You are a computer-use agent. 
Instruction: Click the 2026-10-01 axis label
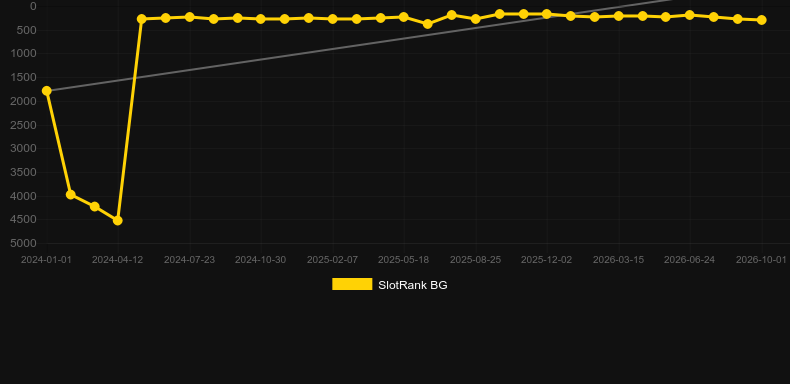pyautogui.click(x=761, y=260)
